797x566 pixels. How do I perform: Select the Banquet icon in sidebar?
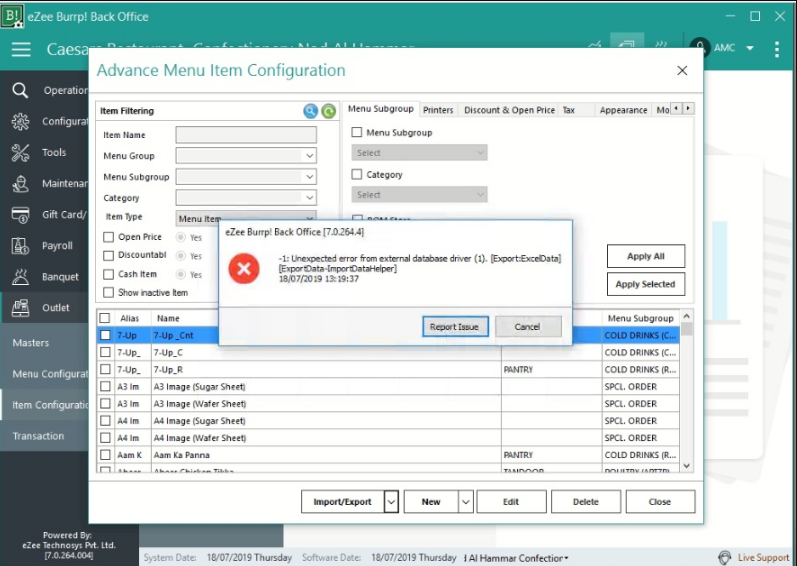[x=20, y=277]
